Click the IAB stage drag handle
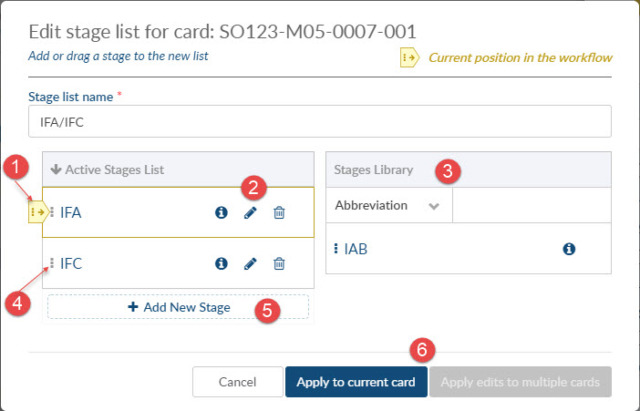Viewport: 640px width, 411px height. pyautogui.click(x=336, y=248)
